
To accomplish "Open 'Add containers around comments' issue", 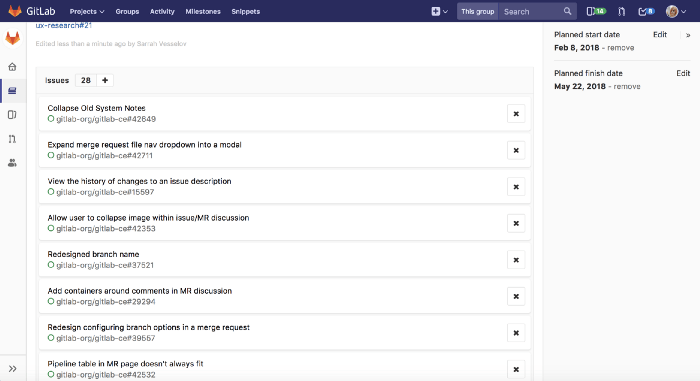I will point(140,291).
